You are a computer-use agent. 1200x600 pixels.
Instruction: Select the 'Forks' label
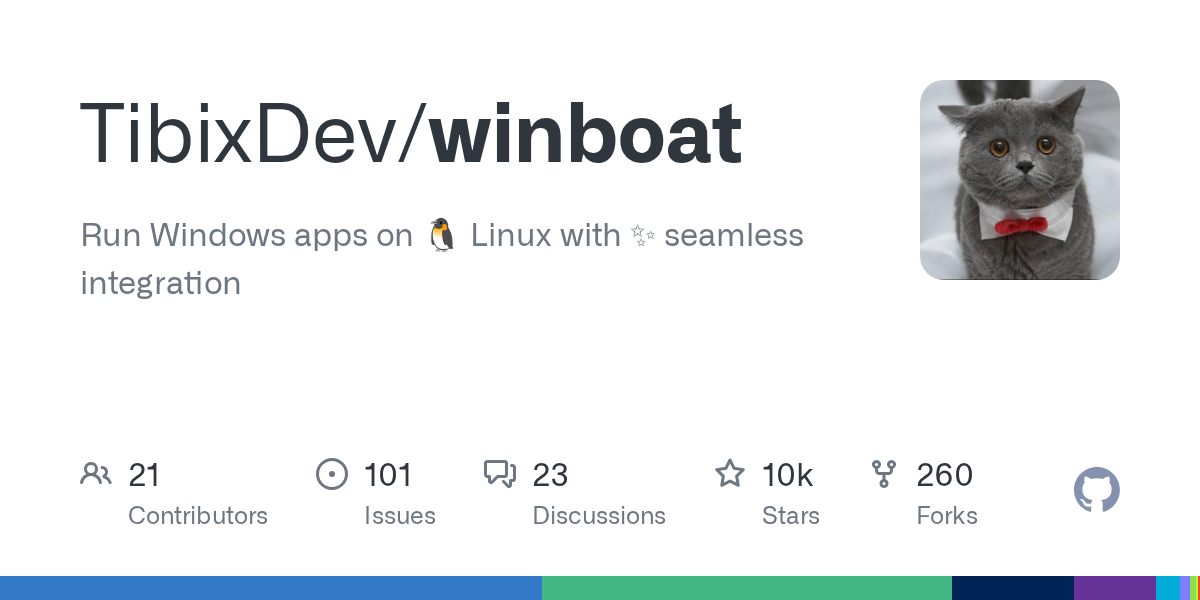[x=946, y=516]
